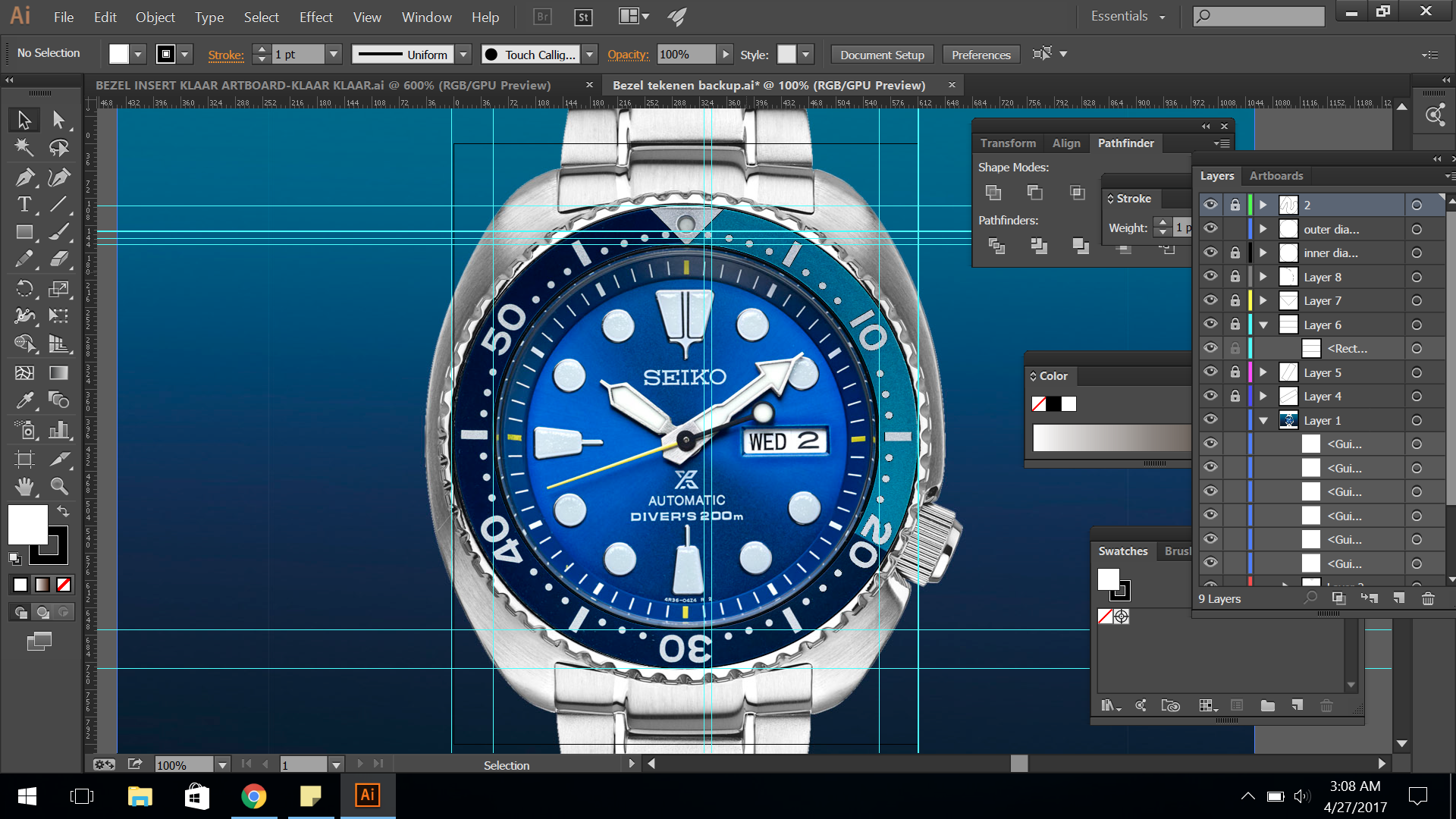Select the Magic Wand tool
Image resolution: width=1456 pixels, height=819 pixels.
coord(24,147)
